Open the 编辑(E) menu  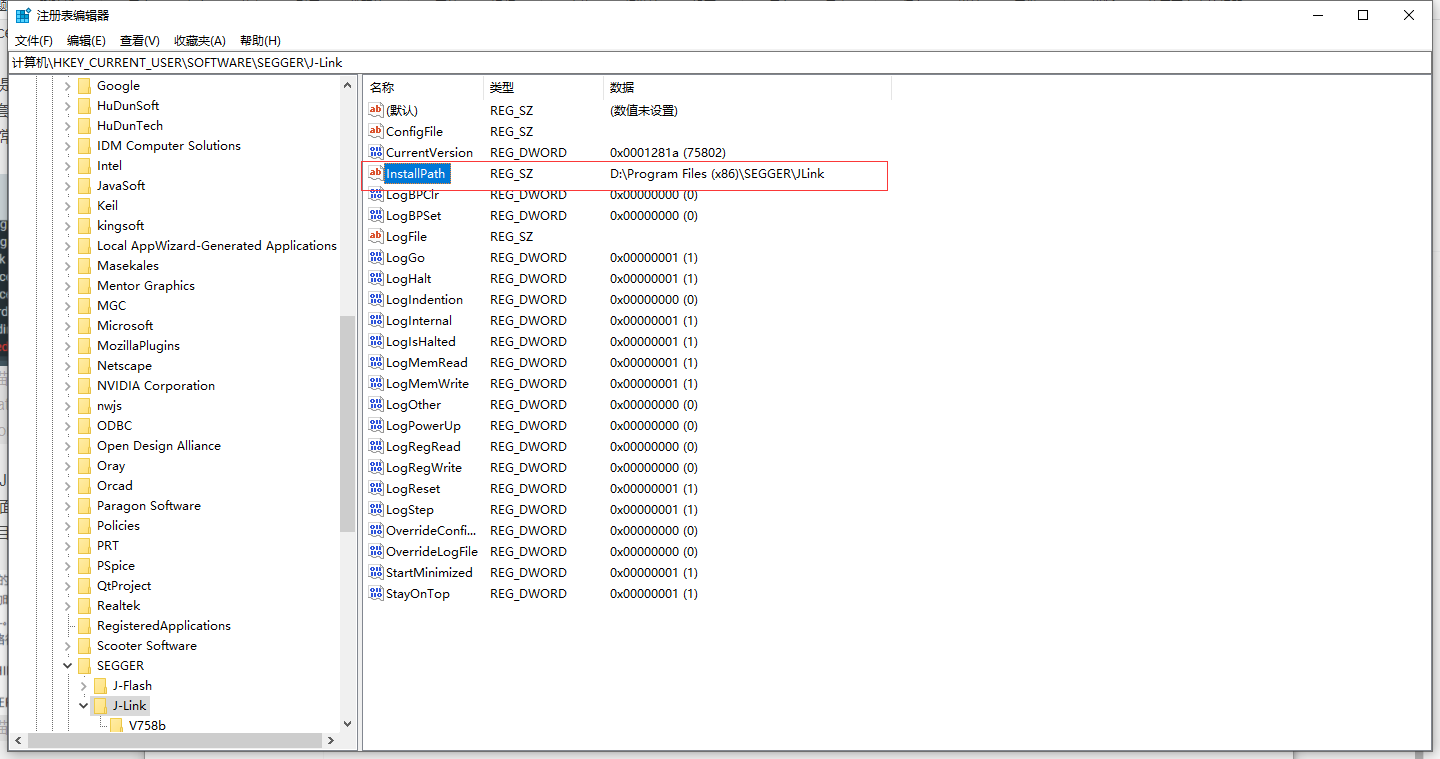pos(86,40)
